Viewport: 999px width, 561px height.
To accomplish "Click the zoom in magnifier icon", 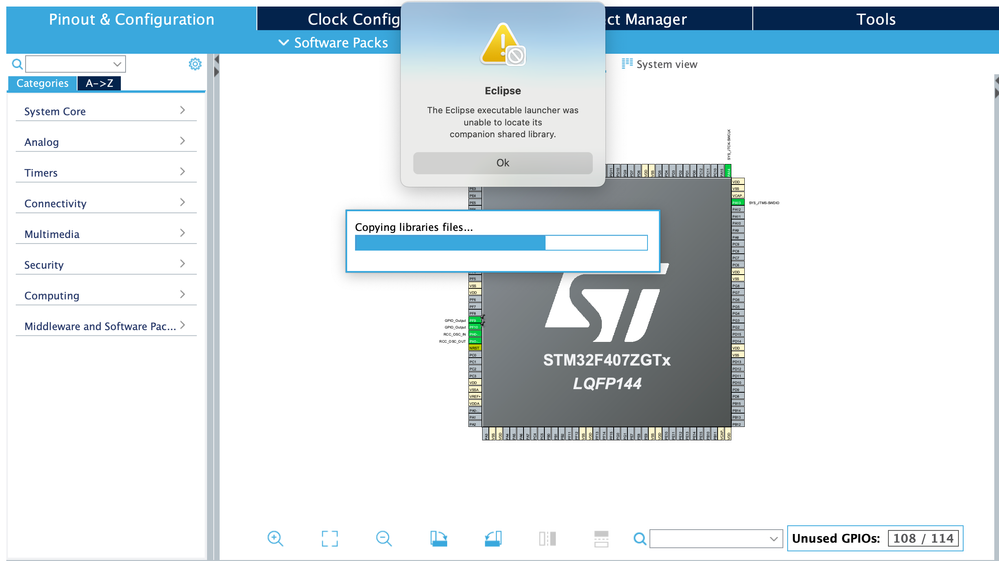I will click(275, 539).
